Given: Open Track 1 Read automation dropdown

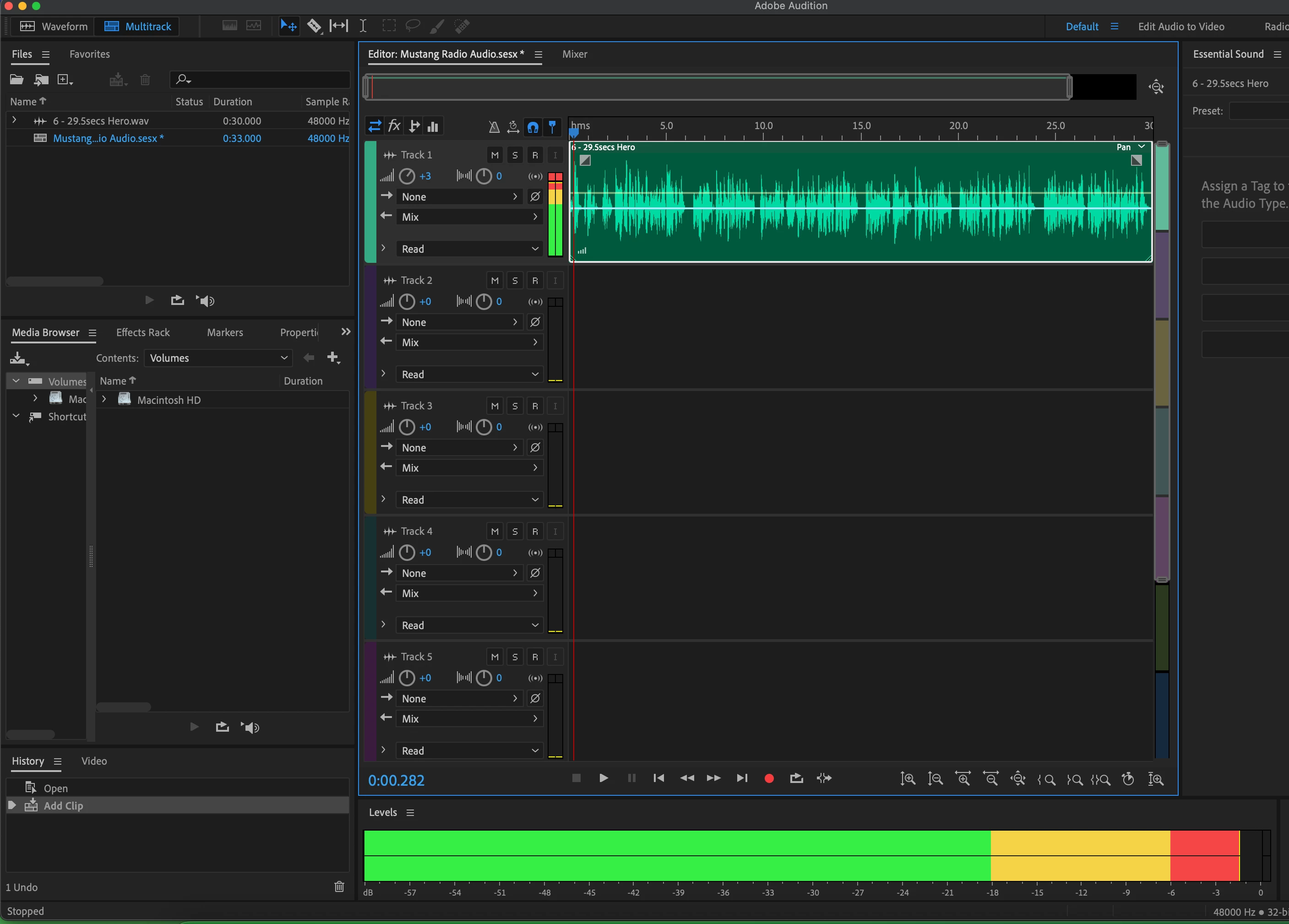Looking at the screenshot, I should (469, 249).
